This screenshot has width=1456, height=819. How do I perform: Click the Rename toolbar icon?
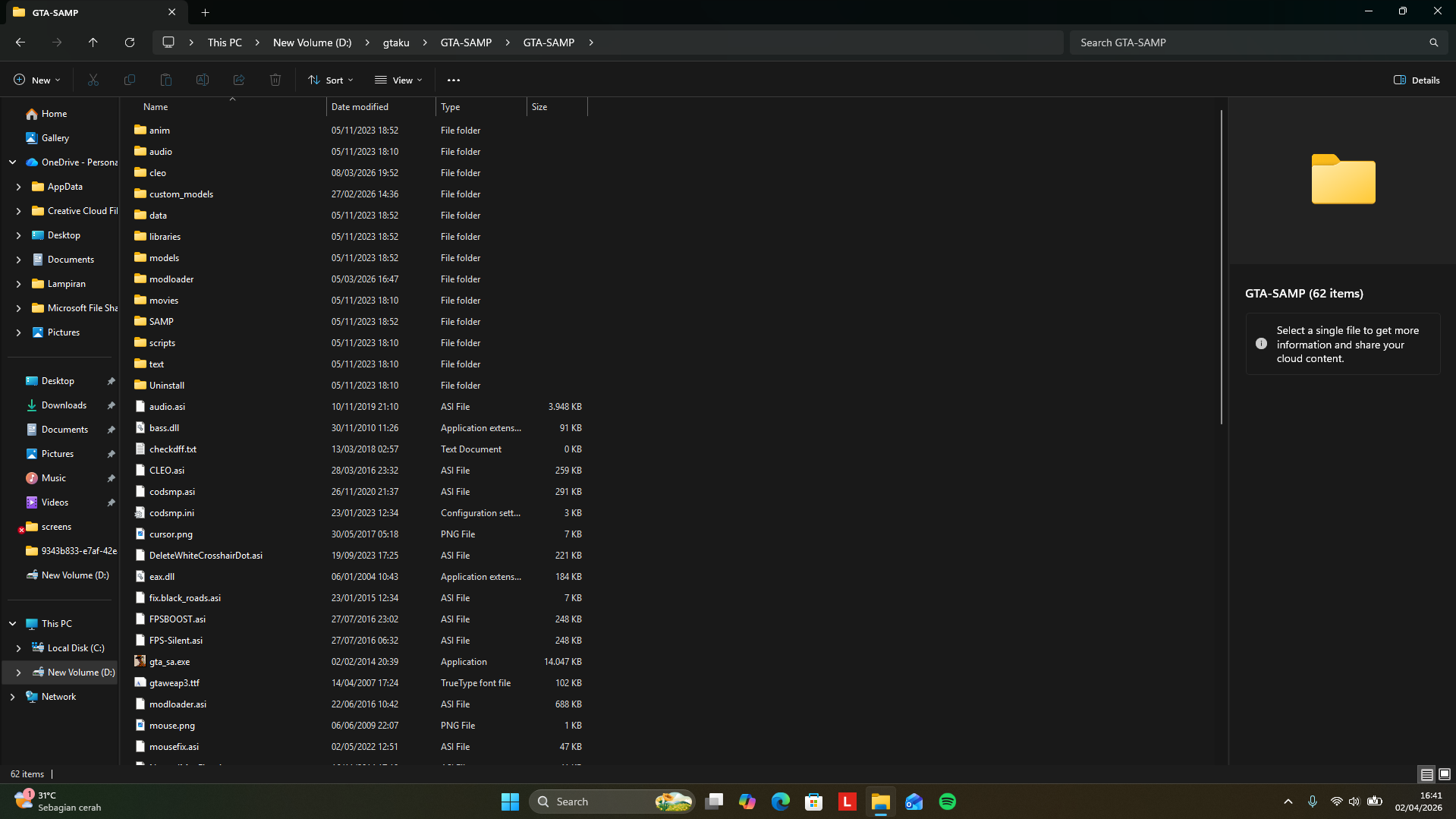(x=203, y=80)
